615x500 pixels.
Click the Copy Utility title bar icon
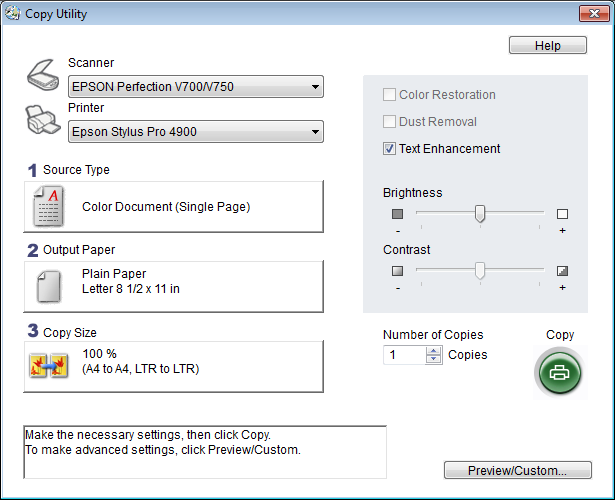(12, 13)
